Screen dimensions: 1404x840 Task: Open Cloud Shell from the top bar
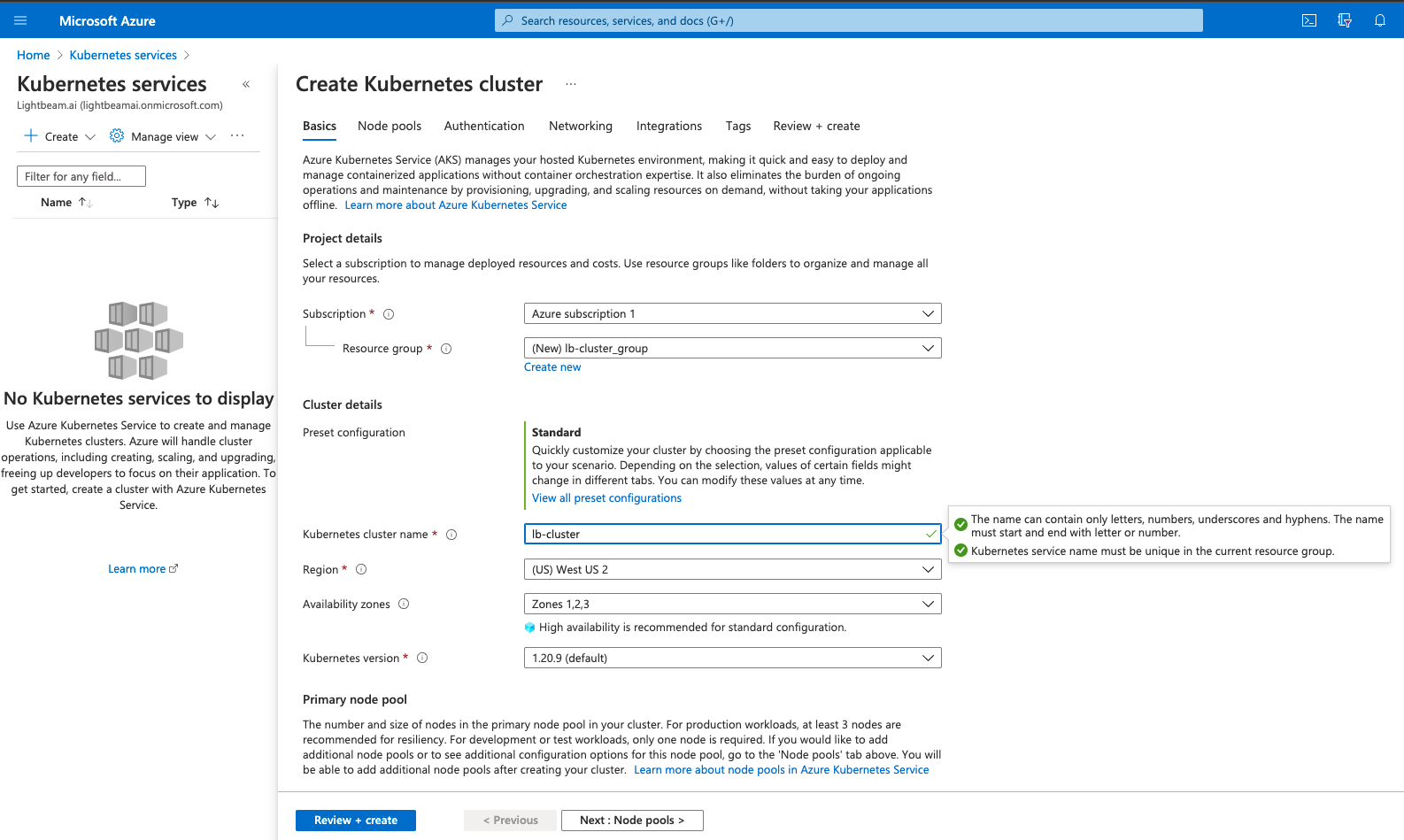(x=1309, y=20)
